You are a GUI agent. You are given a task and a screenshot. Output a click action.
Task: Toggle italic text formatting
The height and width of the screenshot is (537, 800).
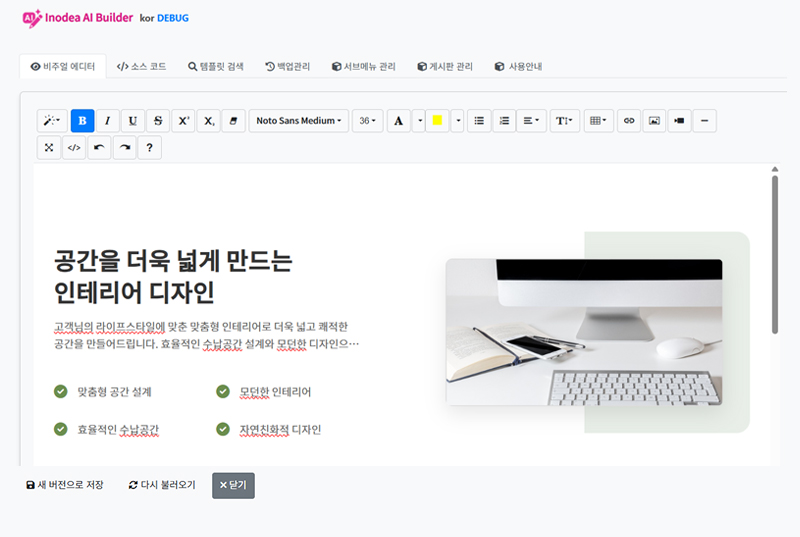point(107,121)
